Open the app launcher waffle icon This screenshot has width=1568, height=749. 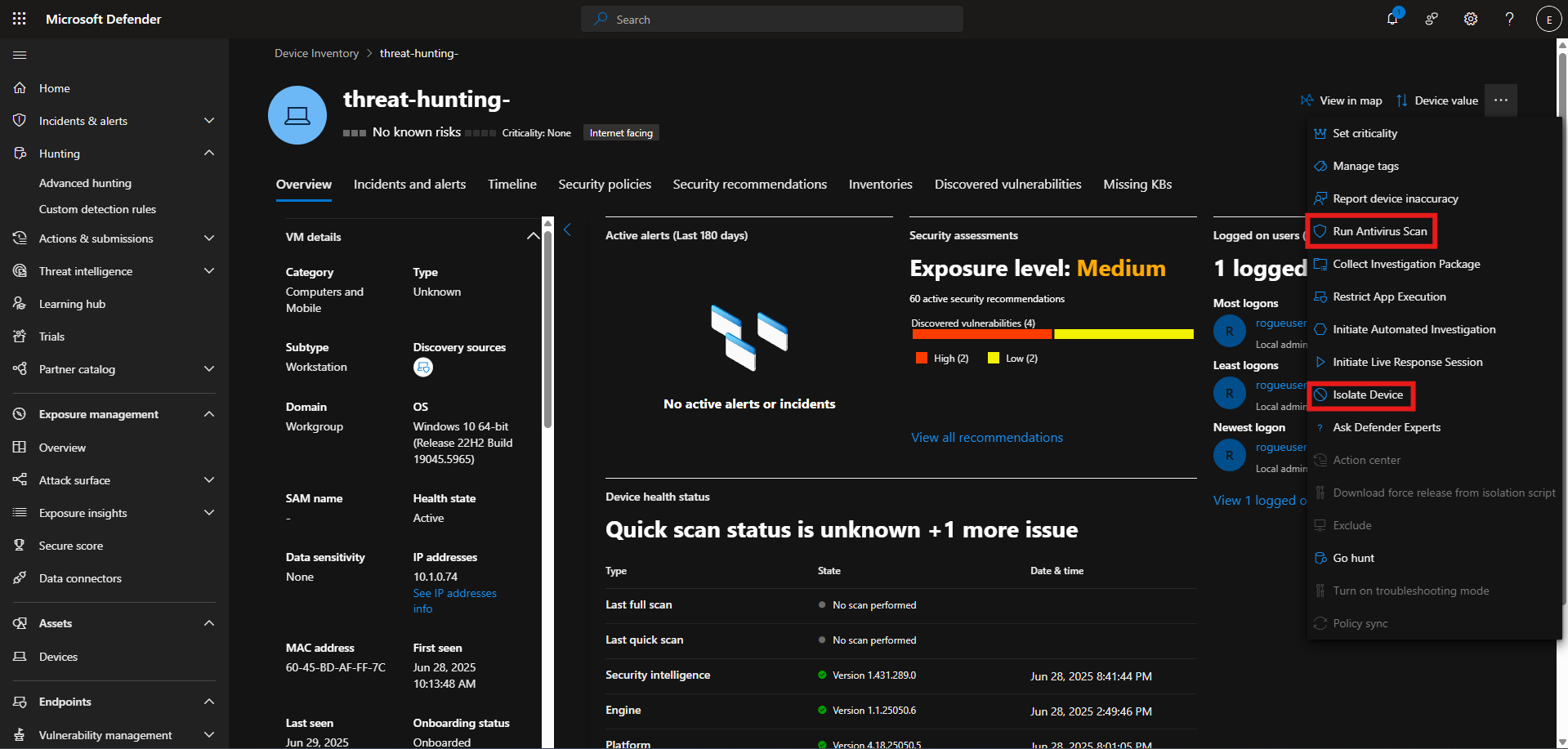coord(20,19)
